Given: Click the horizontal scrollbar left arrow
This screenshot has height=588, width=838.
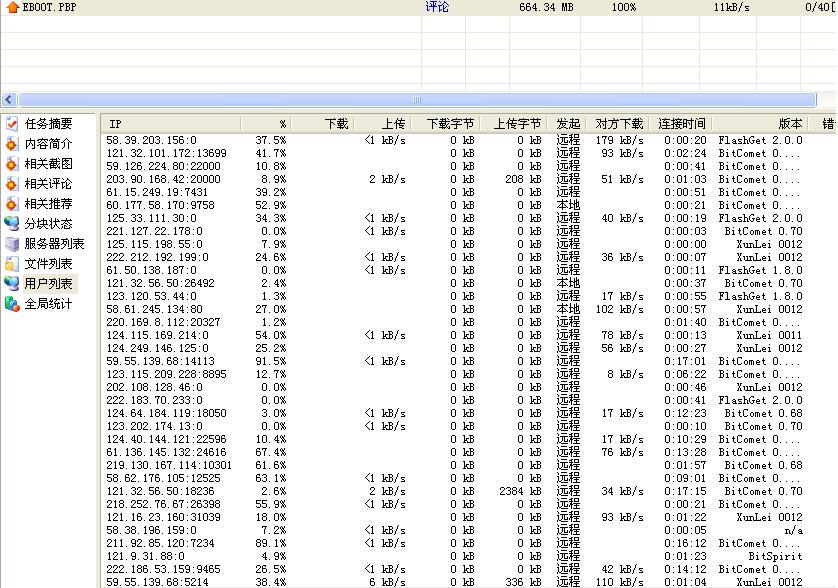Looking at the screenshot, I should click(9, 100).
